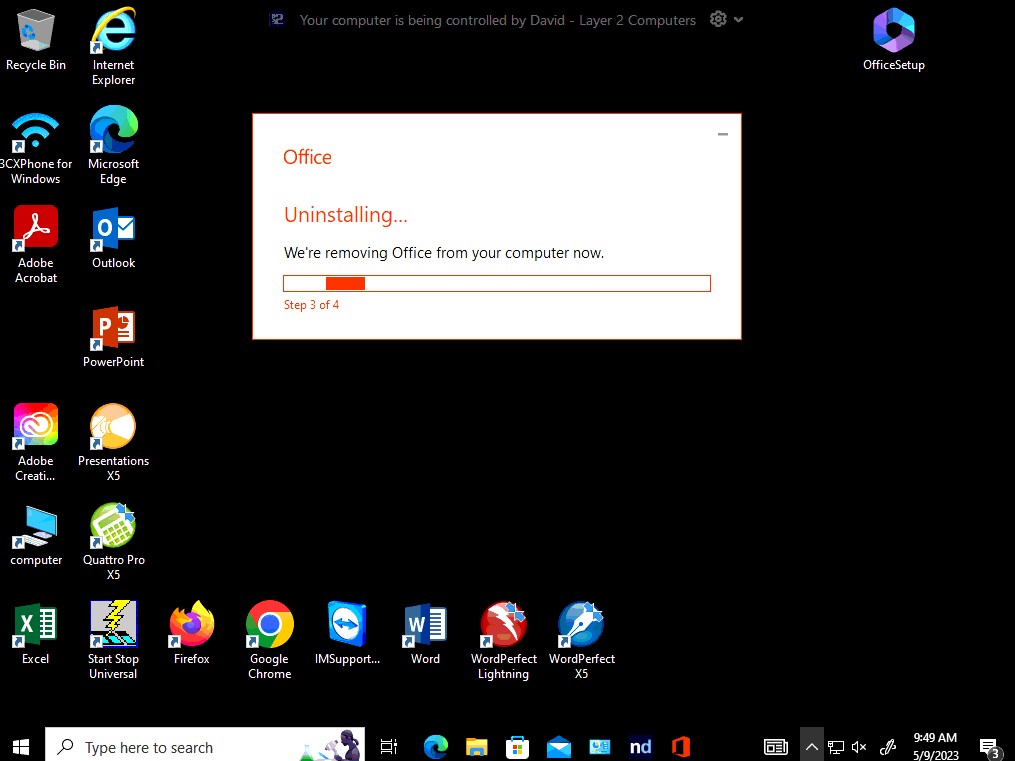Select Outlook desktop shortcut
1015x761 pixels.
tap(113, 237)
